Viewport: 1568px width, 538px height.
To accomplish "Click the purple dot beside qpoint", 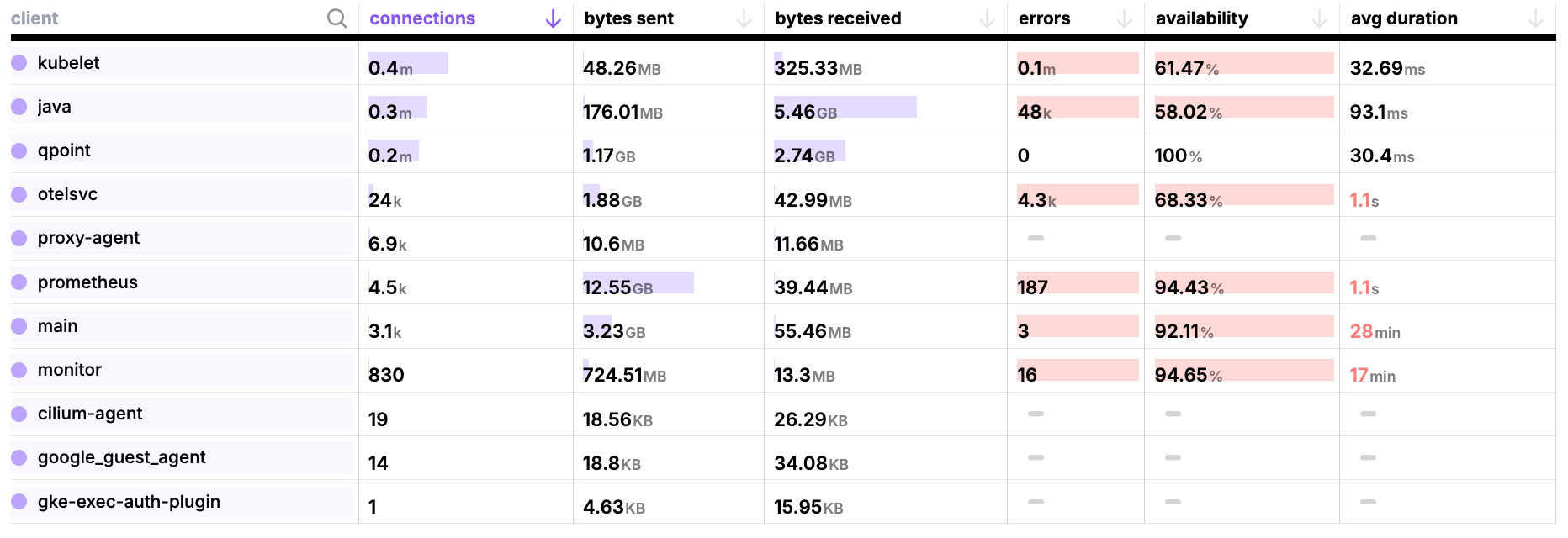I will pos(19,150).
